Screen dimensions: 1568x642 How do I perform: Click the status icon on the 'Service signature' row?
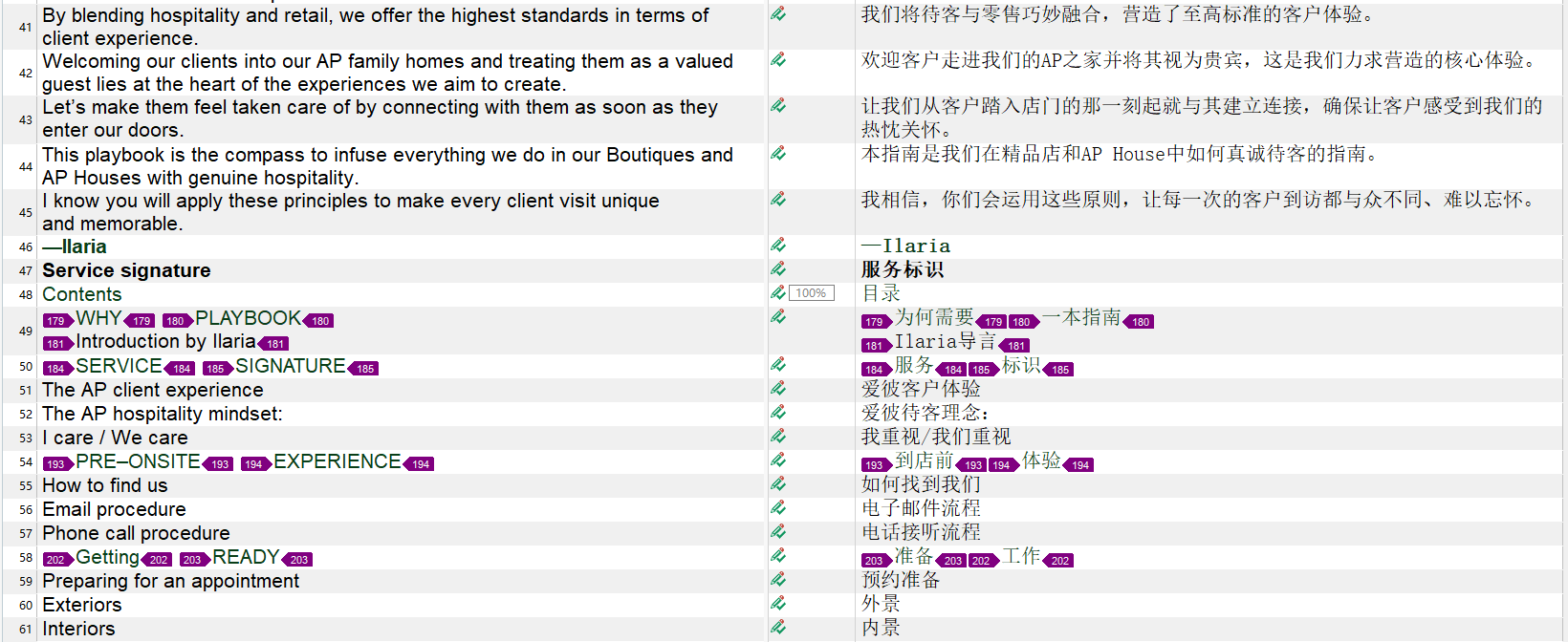coord(778,268)
